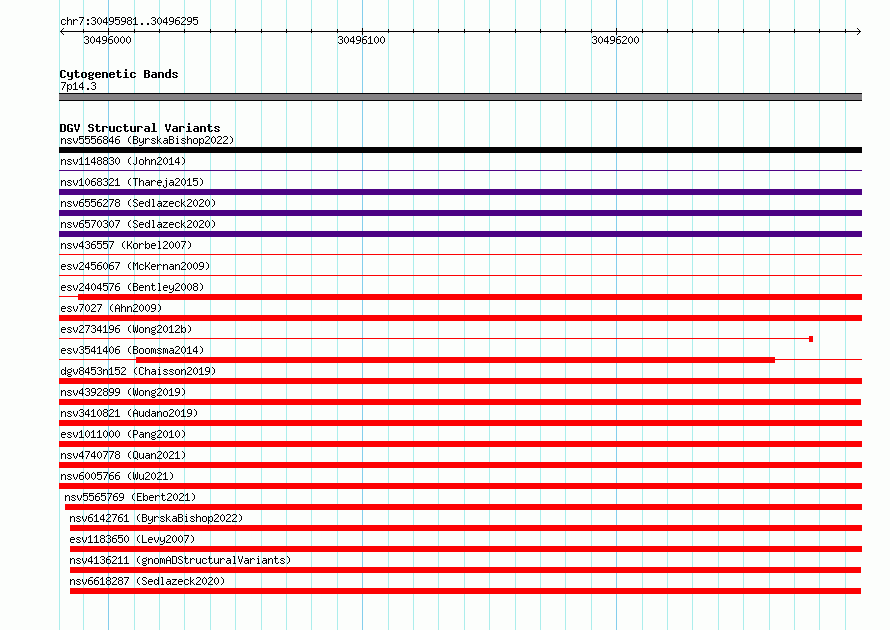Click the purple nsv1068321 variant bar
The image size is (890, 630).
pyautogui.click(x=460, y=192)
